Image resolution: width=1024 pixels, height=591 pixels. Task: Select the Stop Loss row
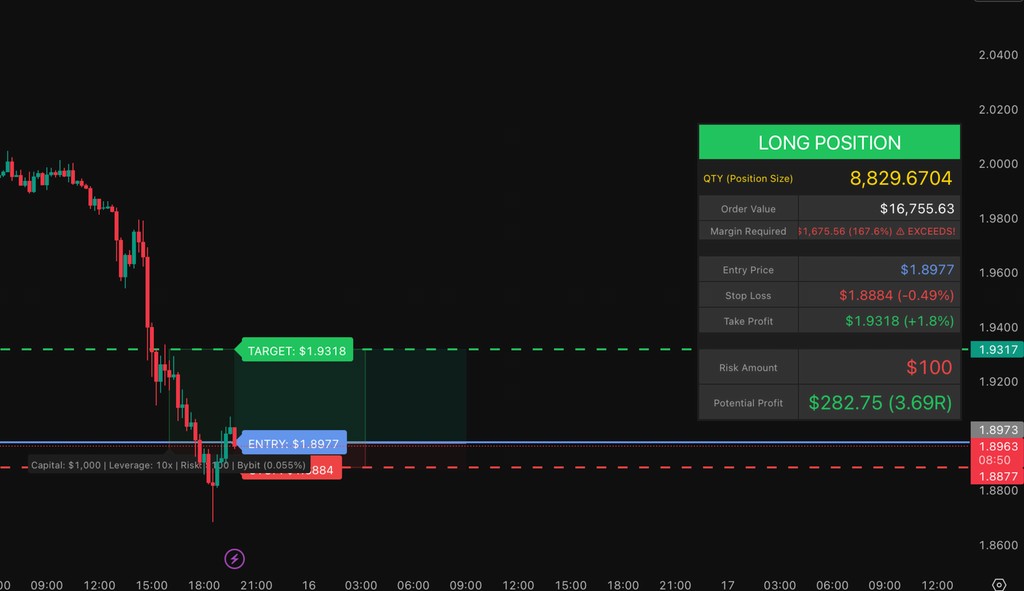pos(748,295)
